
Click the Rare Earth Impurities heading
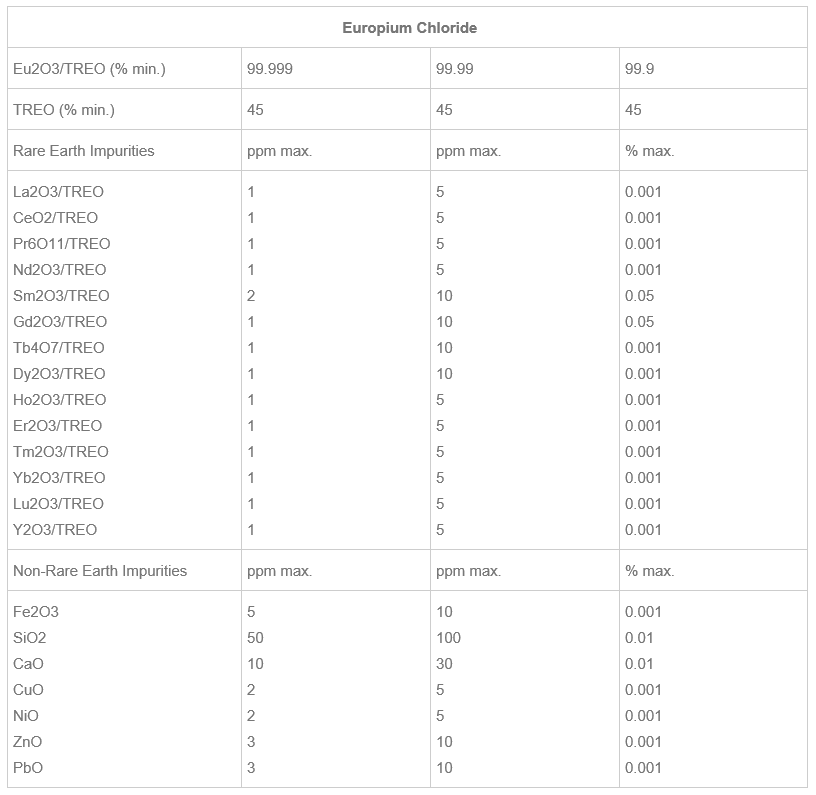point(84,151)
